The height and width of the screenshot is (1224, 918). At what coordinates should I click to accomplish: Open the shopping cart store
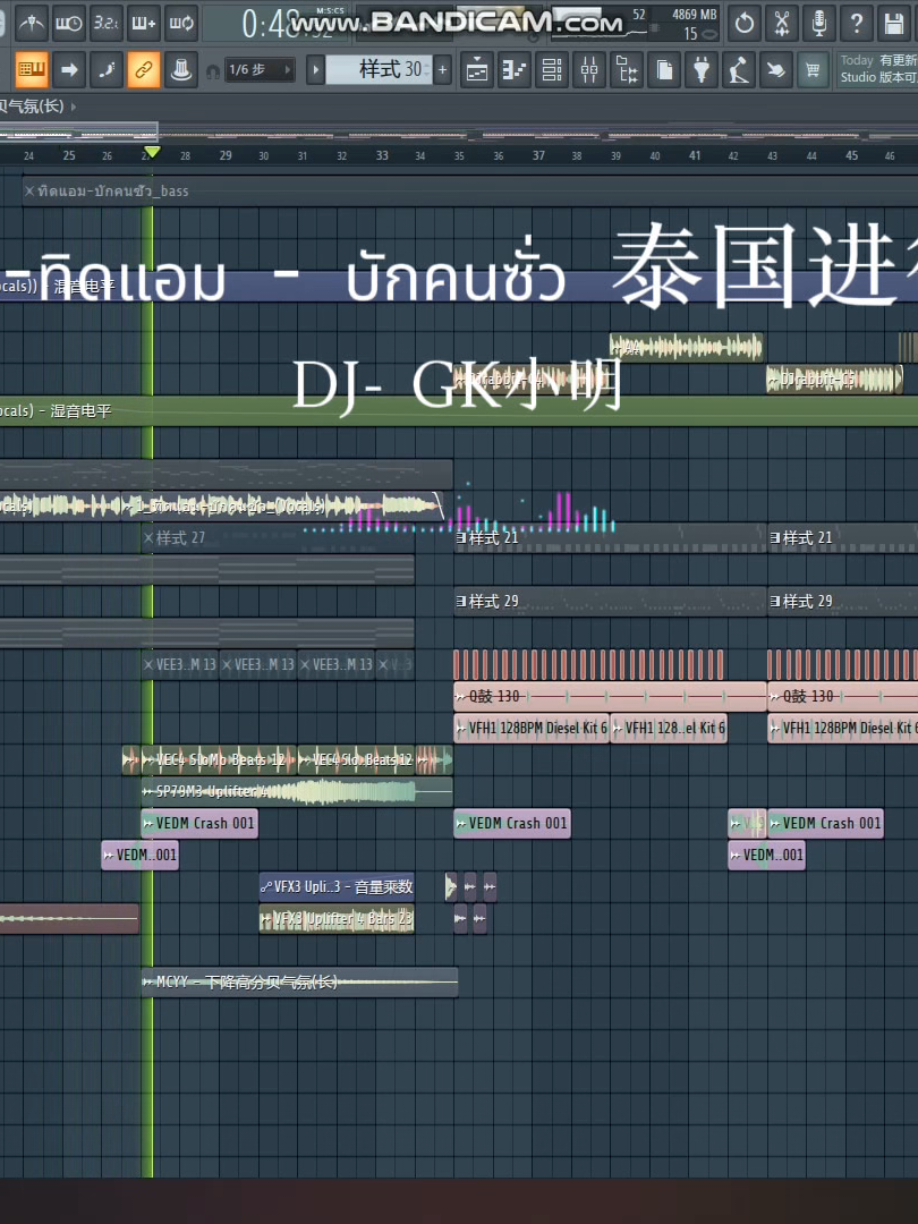click(x=813, y=70)
